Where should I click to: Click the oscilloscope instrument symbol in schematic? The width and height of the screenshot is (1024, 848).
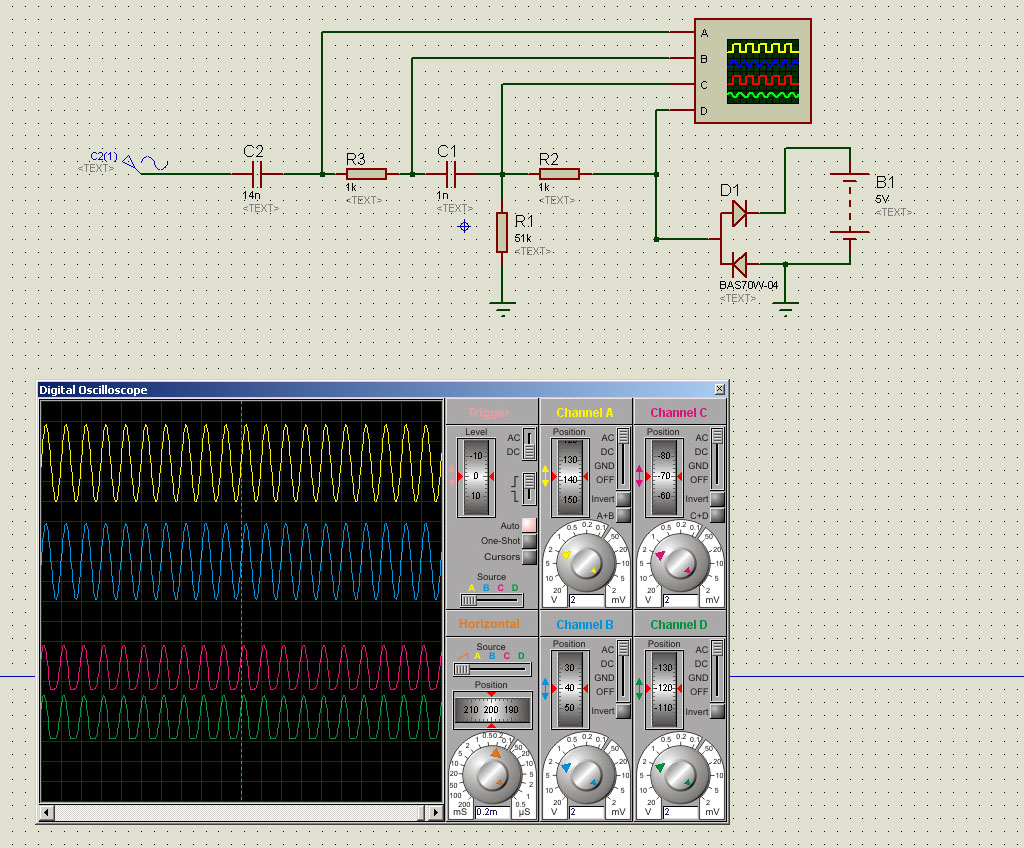(753, 71)
